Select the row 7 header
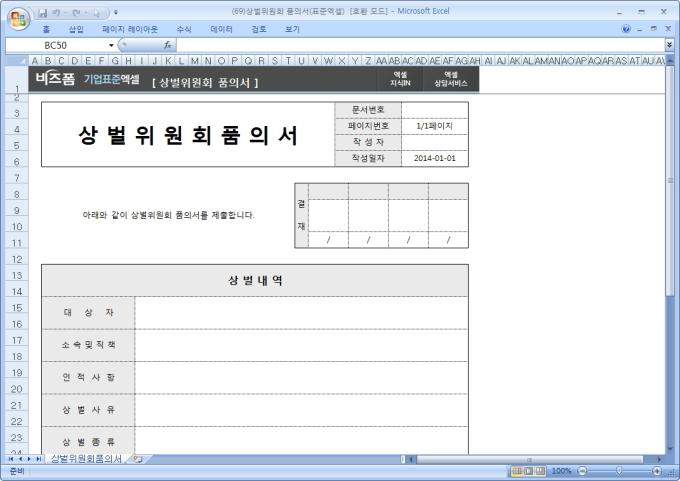The width and height of the screenshot is (680, 481). coord(17,178)
